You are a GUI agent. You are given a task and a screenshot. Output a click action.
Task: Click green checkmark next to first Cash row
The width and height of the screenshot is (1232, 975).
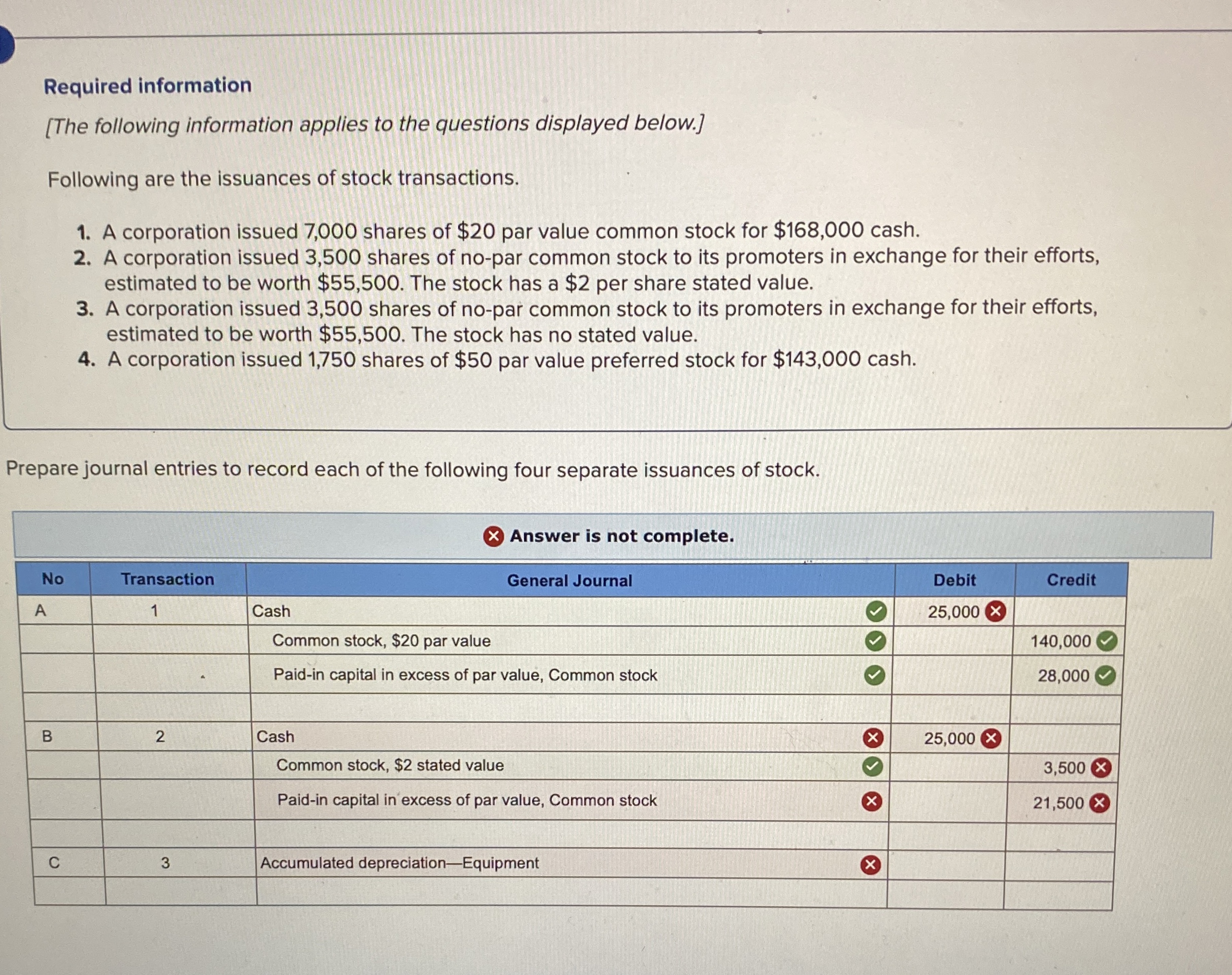[x=876, y=612]
